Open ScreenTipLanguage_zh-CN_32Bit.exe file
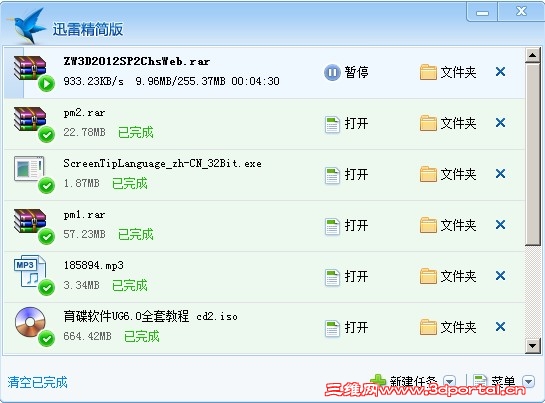This screenshot has width=545, height=403. [x=347, y=175]
